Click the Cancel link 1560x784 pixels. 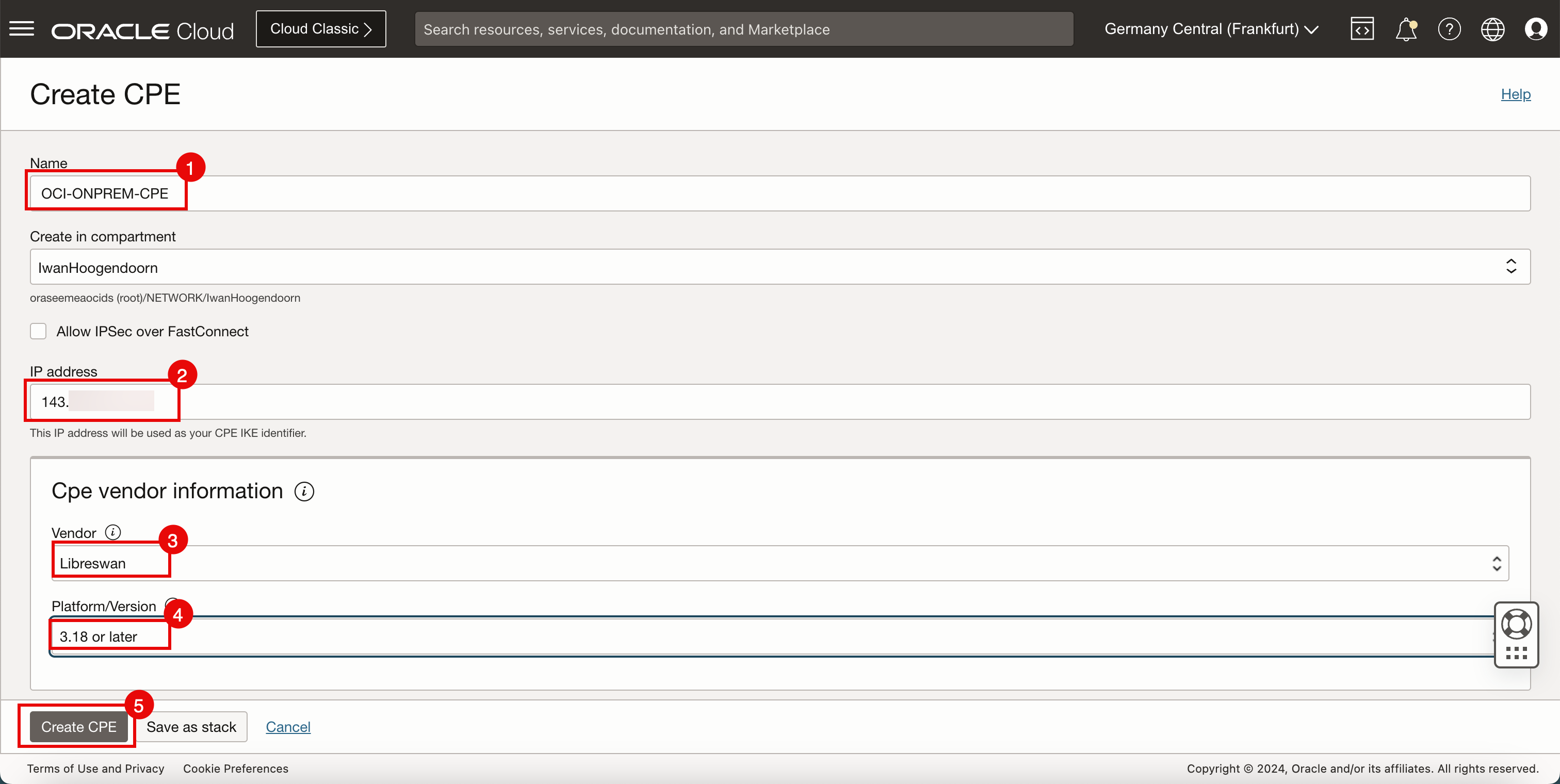pos(288,726)
